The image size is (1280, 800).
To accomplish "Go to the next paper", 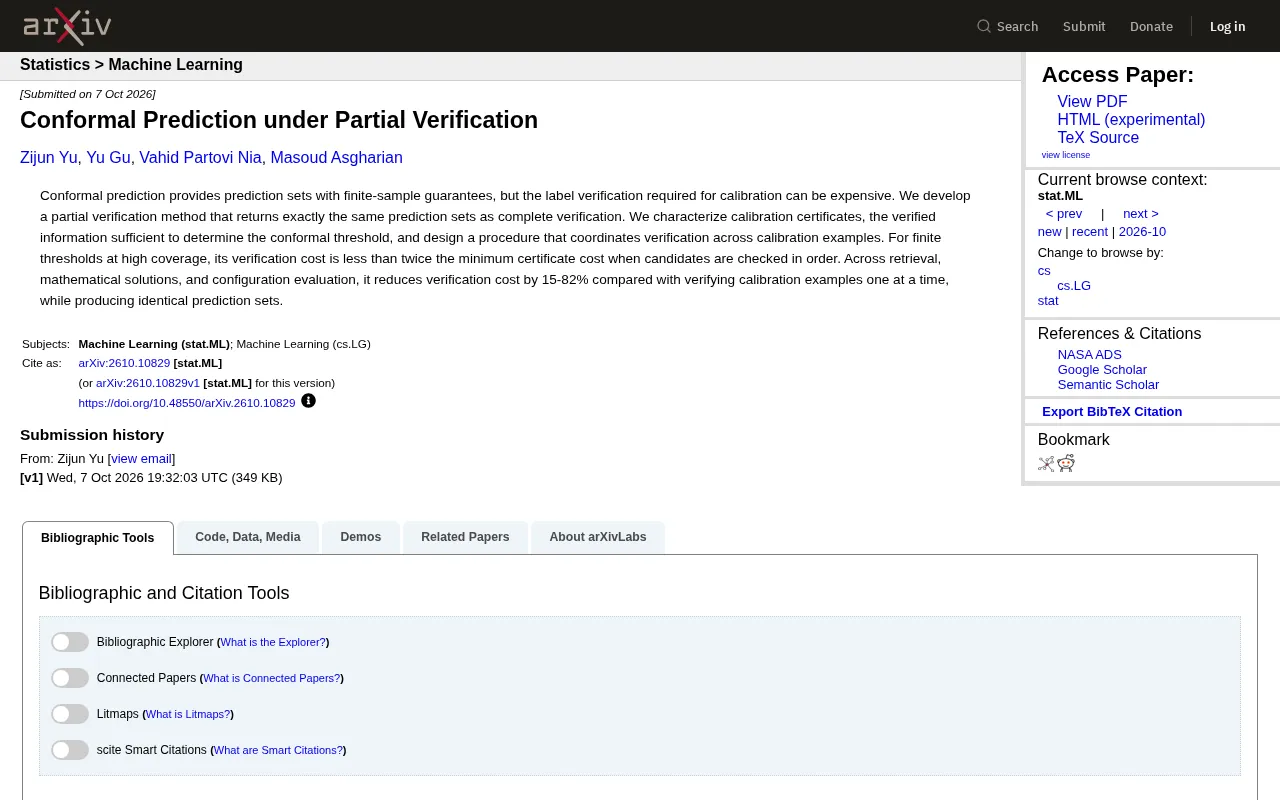I will click(1141, 214).
